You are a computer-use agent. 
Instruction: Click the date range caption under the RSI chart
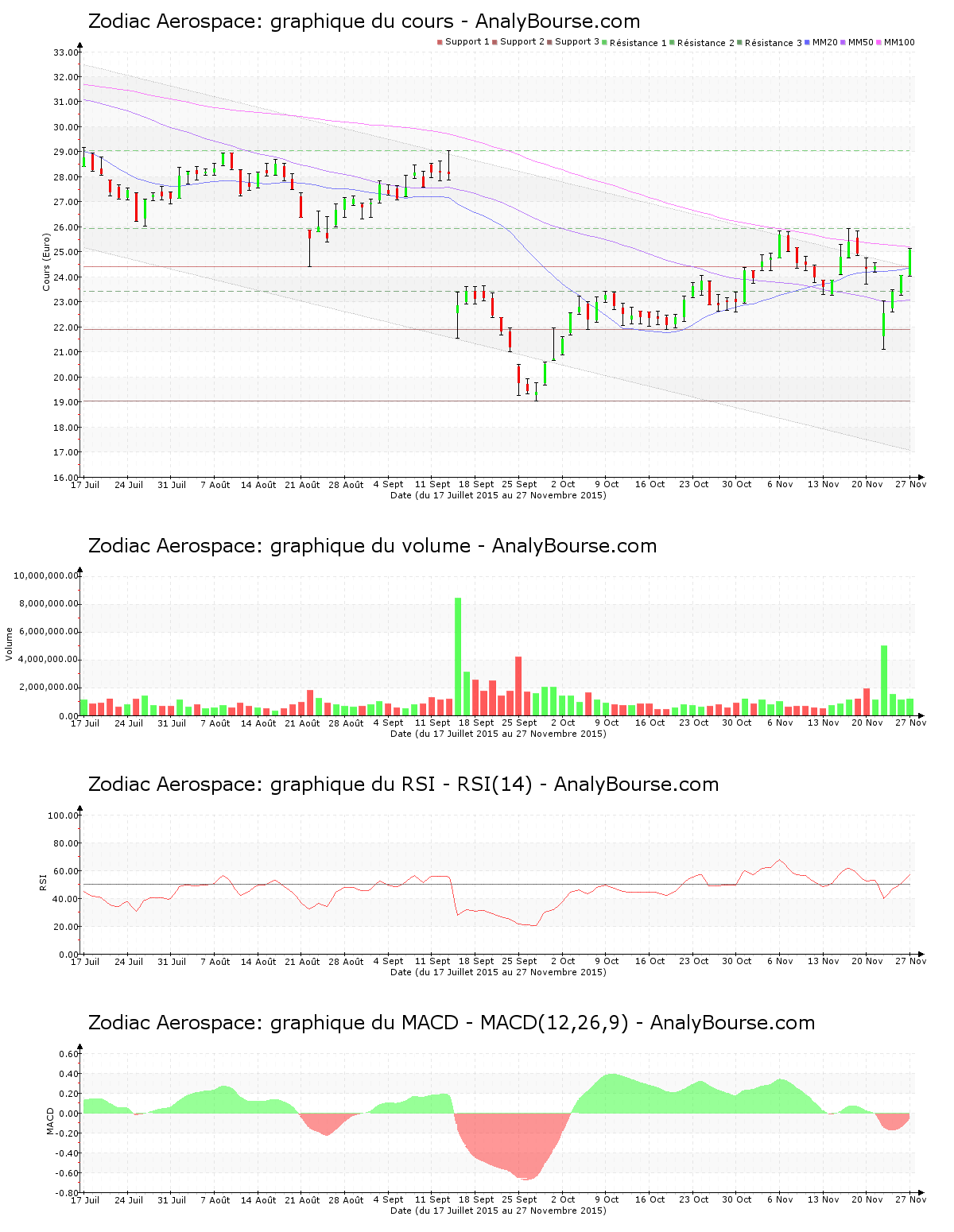click(498, 972)
